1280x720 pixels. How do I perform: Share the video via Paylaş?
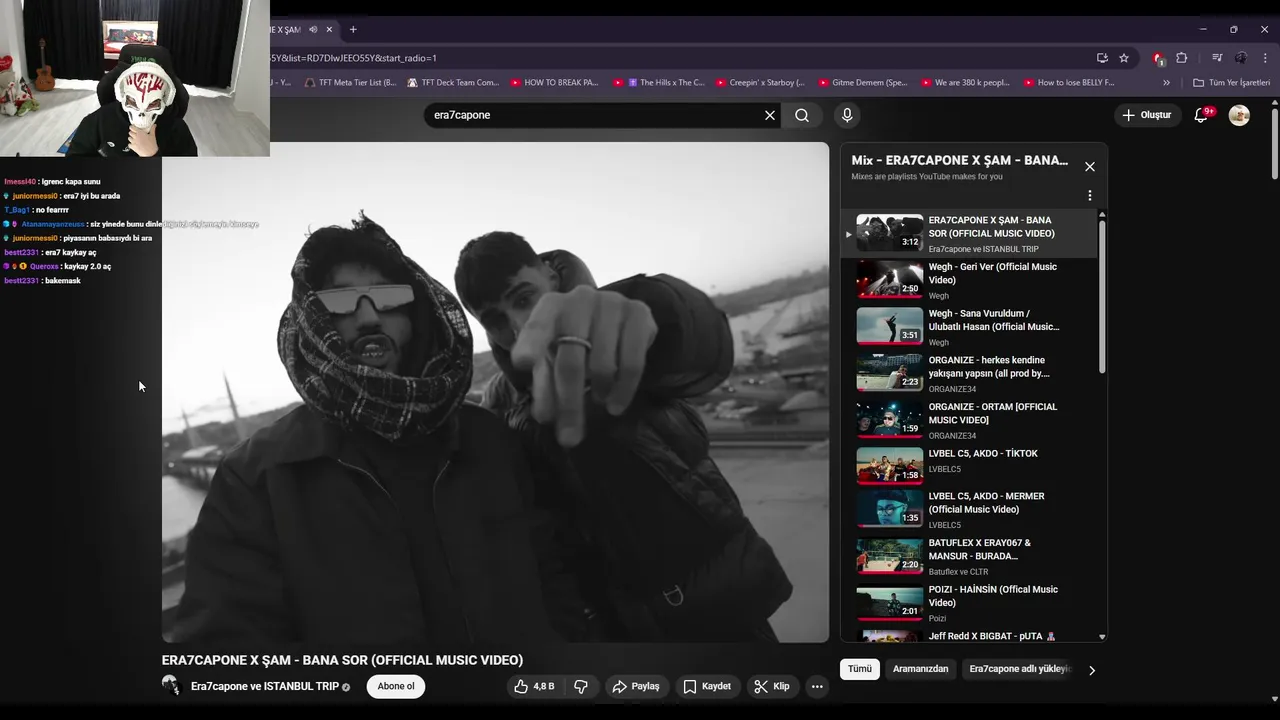point(636,686)
